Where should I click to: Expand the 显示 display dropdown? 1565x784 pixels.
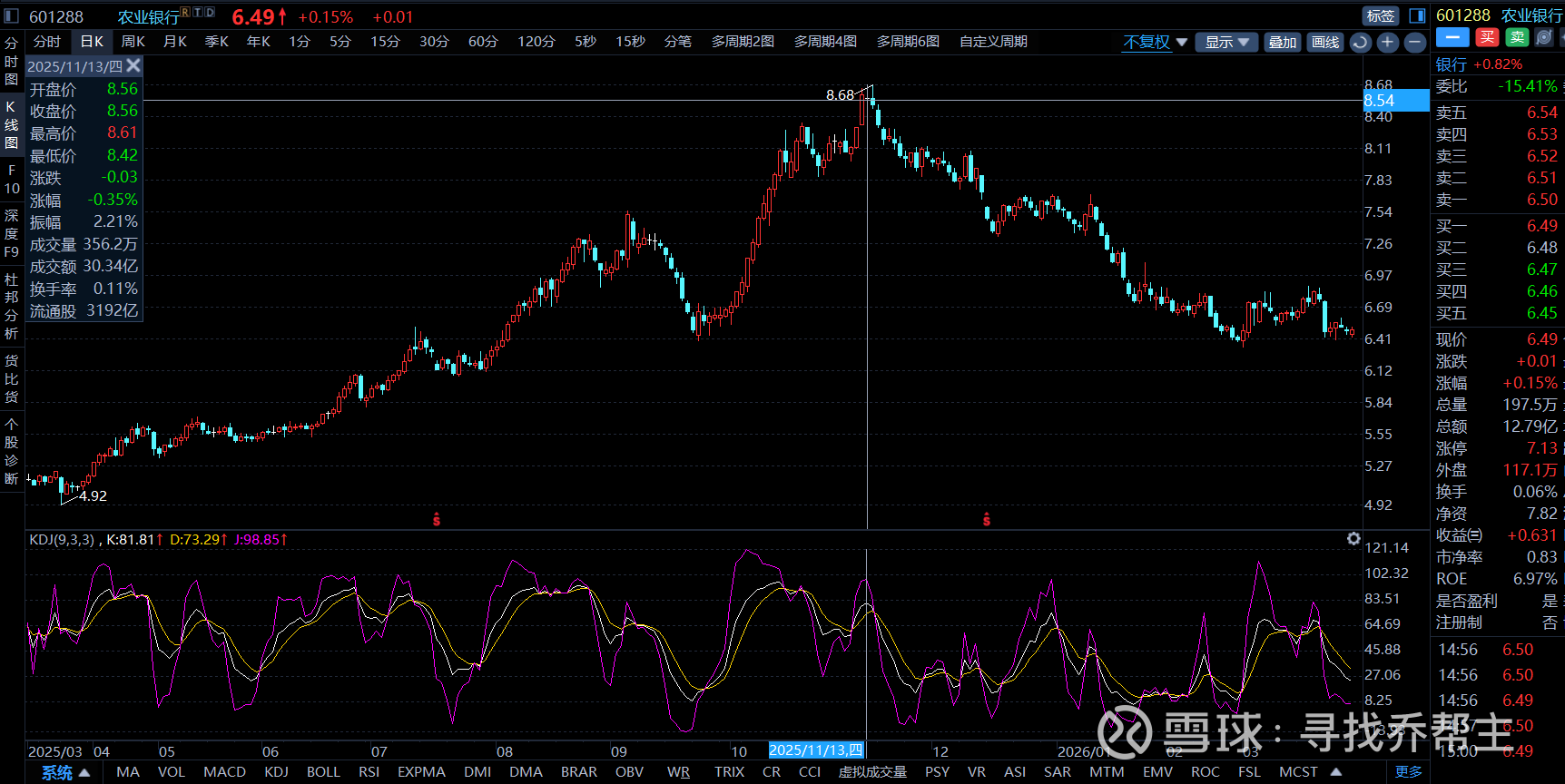pos(1226,43)
